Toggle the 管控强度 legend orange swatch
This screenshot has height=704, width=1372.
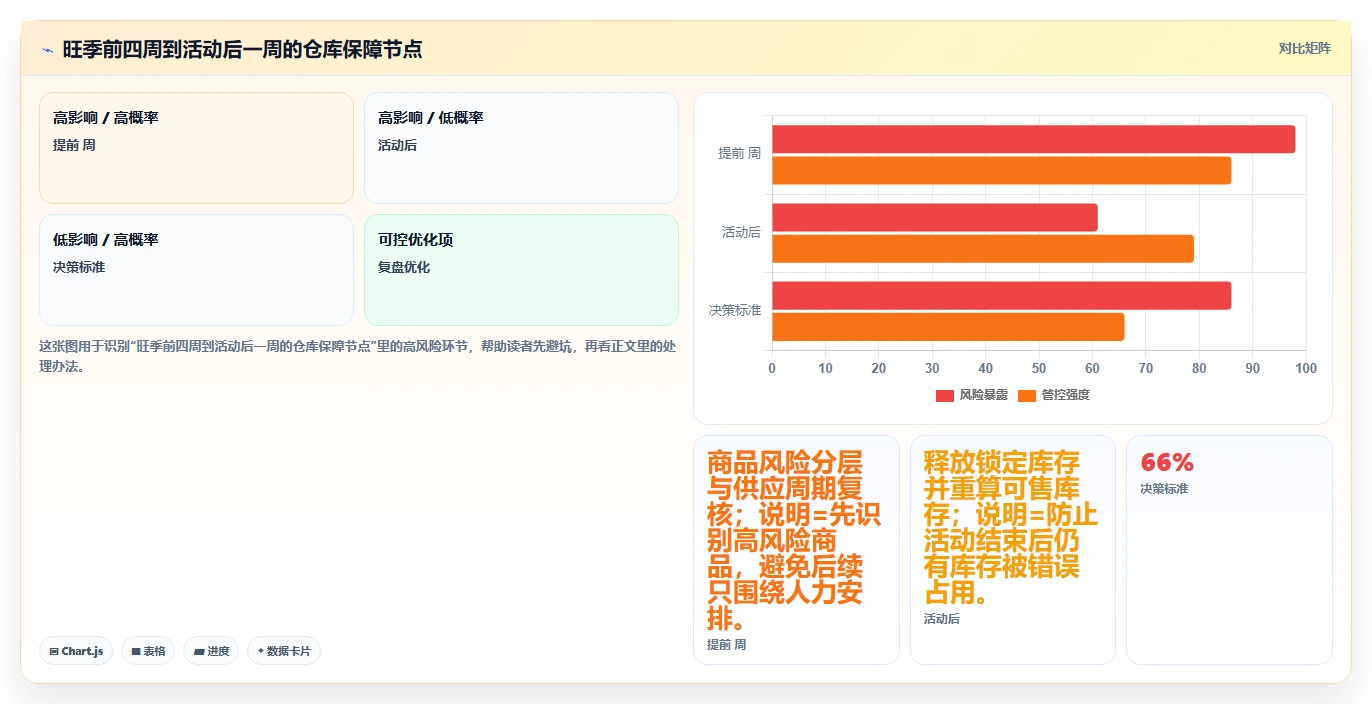(x=1027, y=395)
